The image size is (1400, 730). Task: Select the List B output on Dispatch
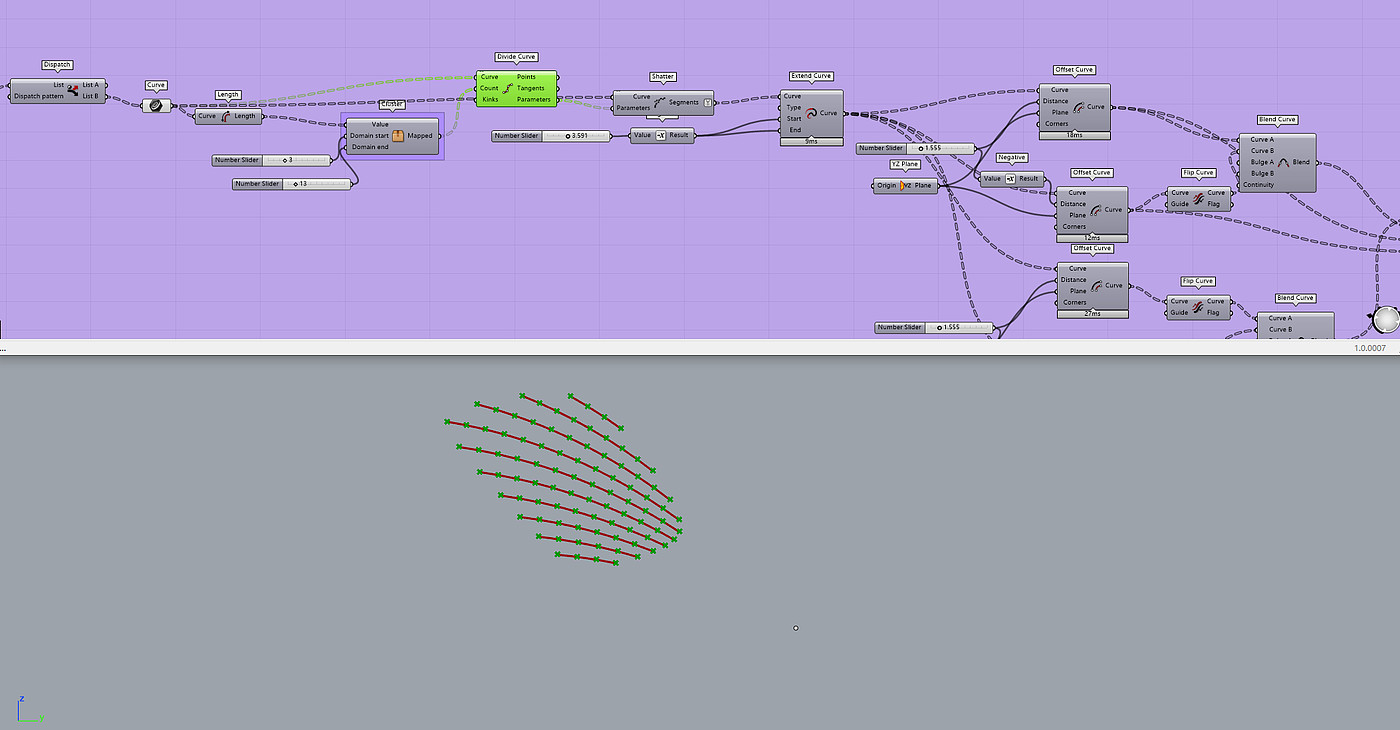[x=93, y=96]
